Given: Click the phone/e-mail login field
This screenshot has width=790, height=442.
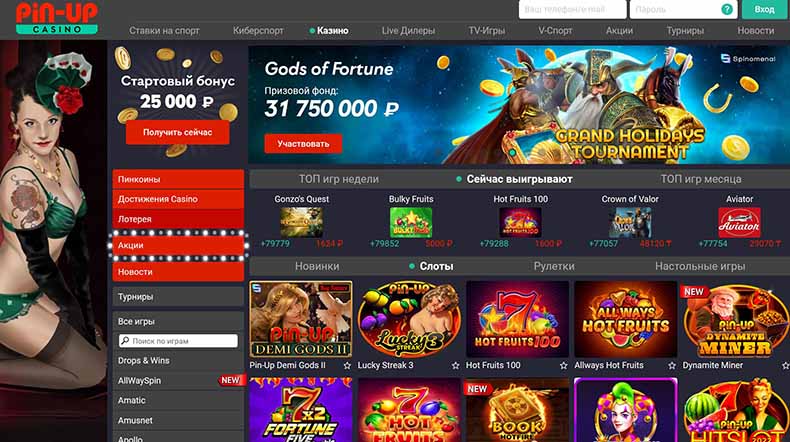Looking at the screenshot, I should tap(572, 9).
